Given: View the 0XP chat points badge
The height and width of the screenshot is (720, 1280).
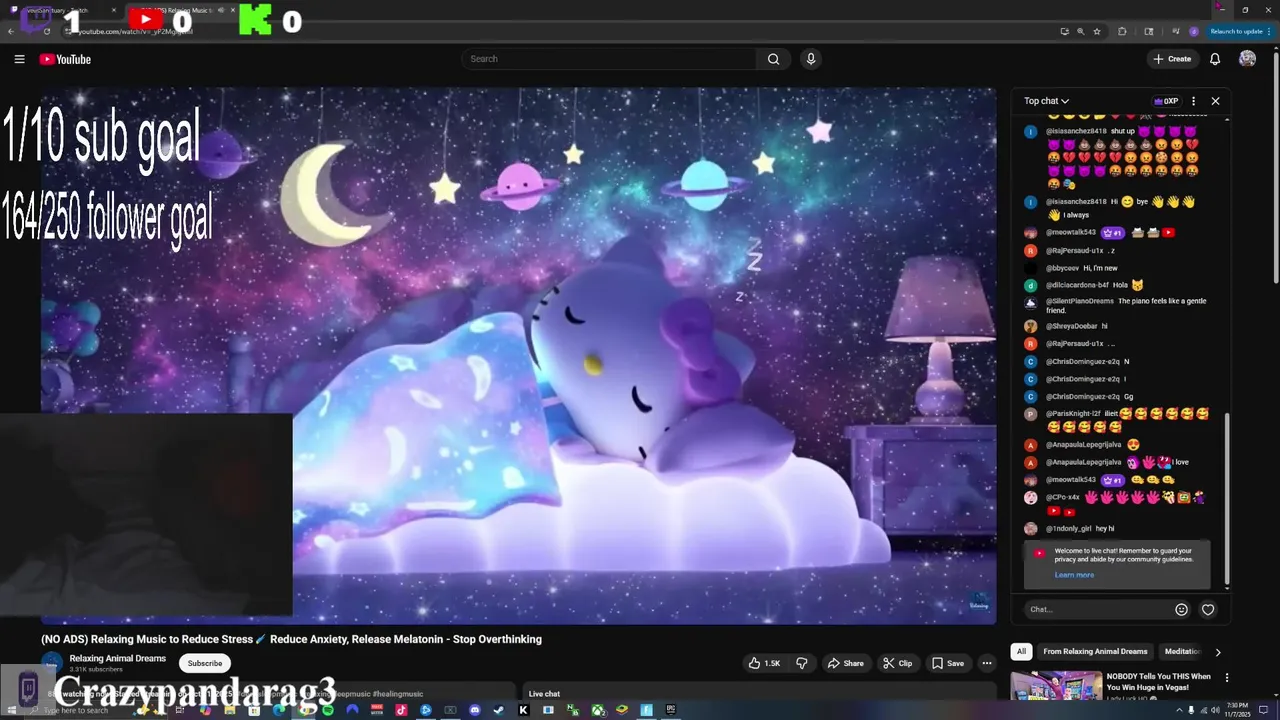Looking at the screenshot, I should [x=1166, y=101].
